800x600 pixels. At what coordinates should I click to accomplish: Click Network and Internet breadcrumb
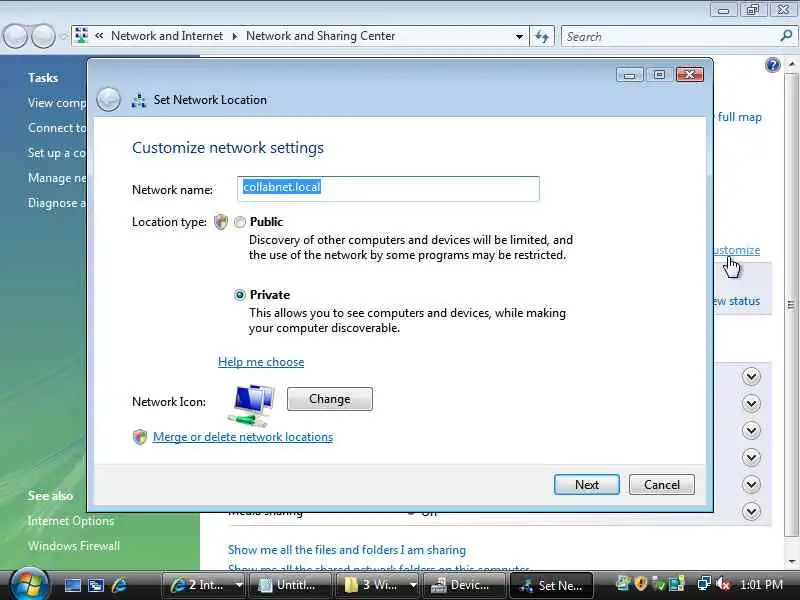pos(167,36)
